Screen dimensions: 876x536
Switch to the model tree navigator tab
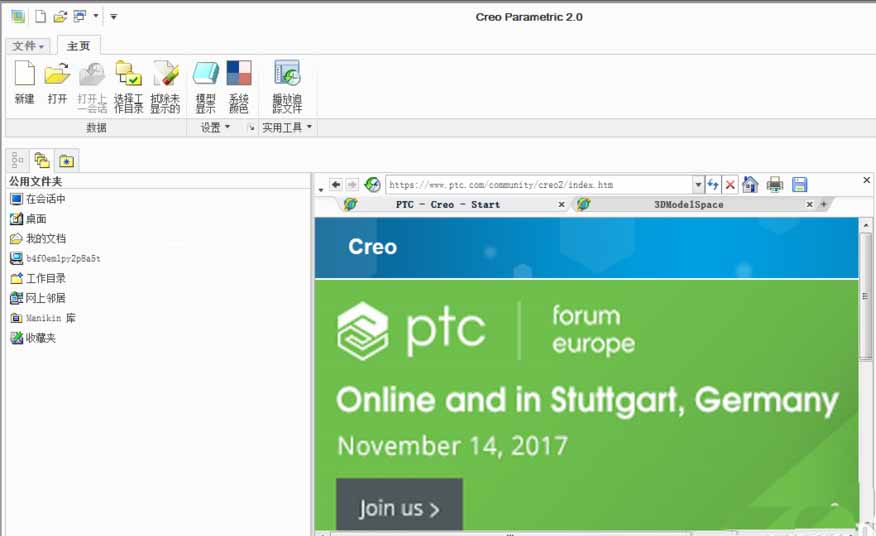(x=17, y=161)
